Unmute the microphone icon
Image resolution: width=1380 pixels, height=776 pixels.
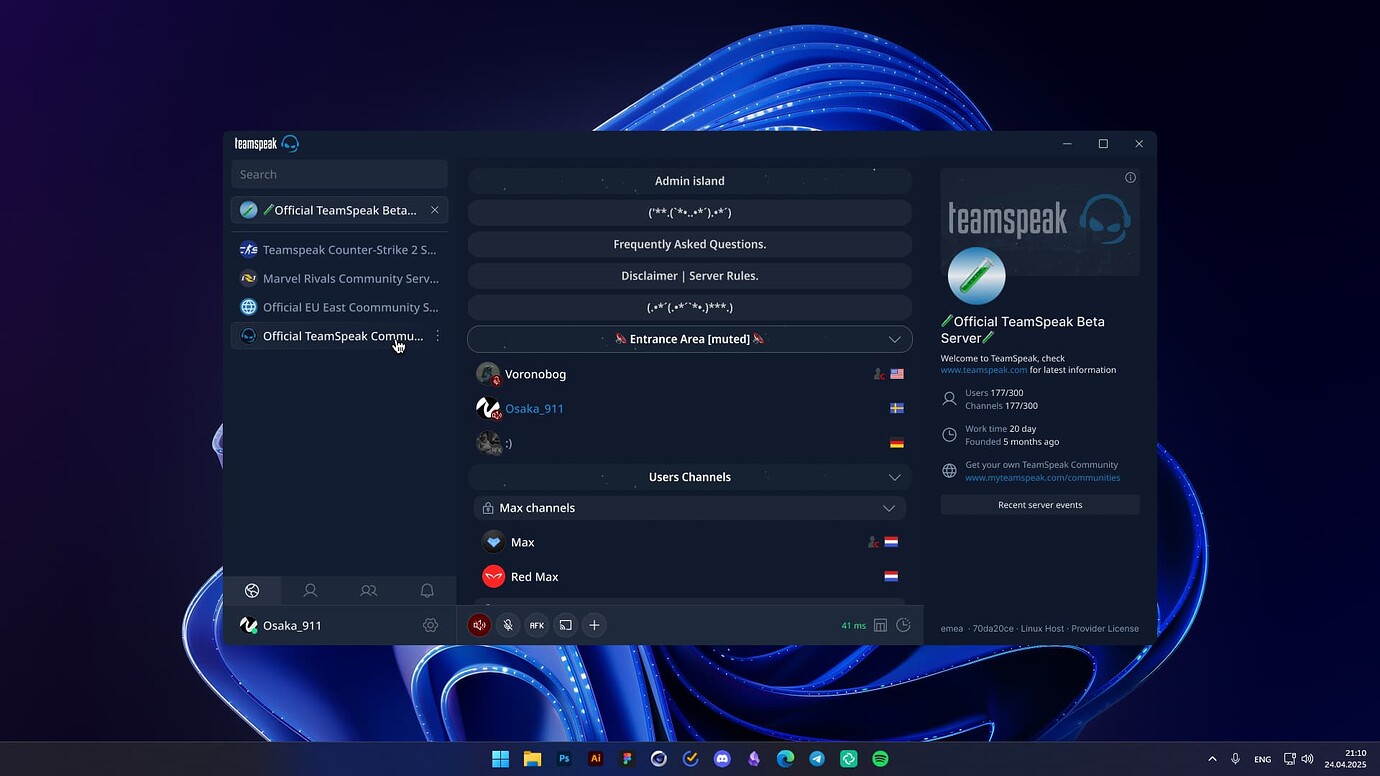click(508, 625)
